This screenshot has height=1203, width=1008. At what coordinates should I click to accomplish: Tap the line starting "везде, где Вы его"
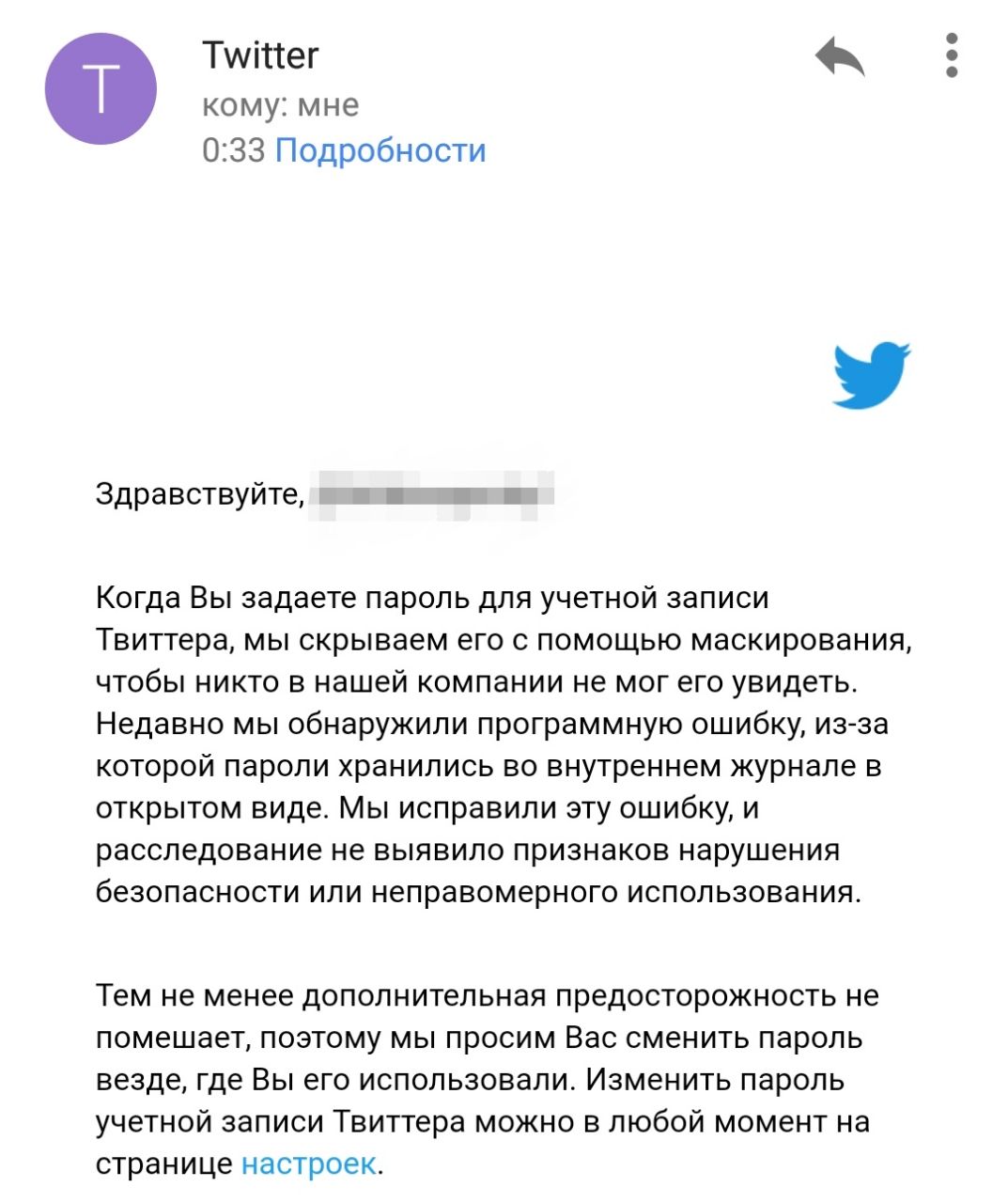(470, 1080)
